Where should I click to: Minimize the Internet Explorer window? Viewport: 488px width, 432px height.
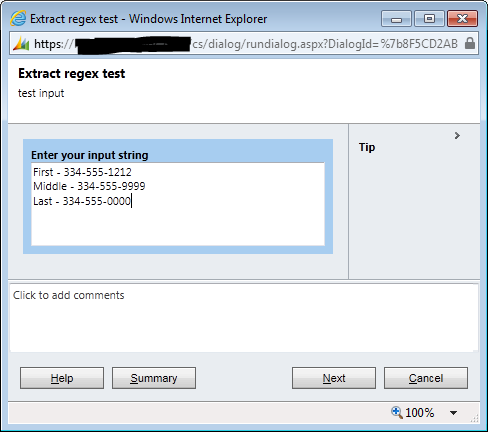(x=396, y=18)
